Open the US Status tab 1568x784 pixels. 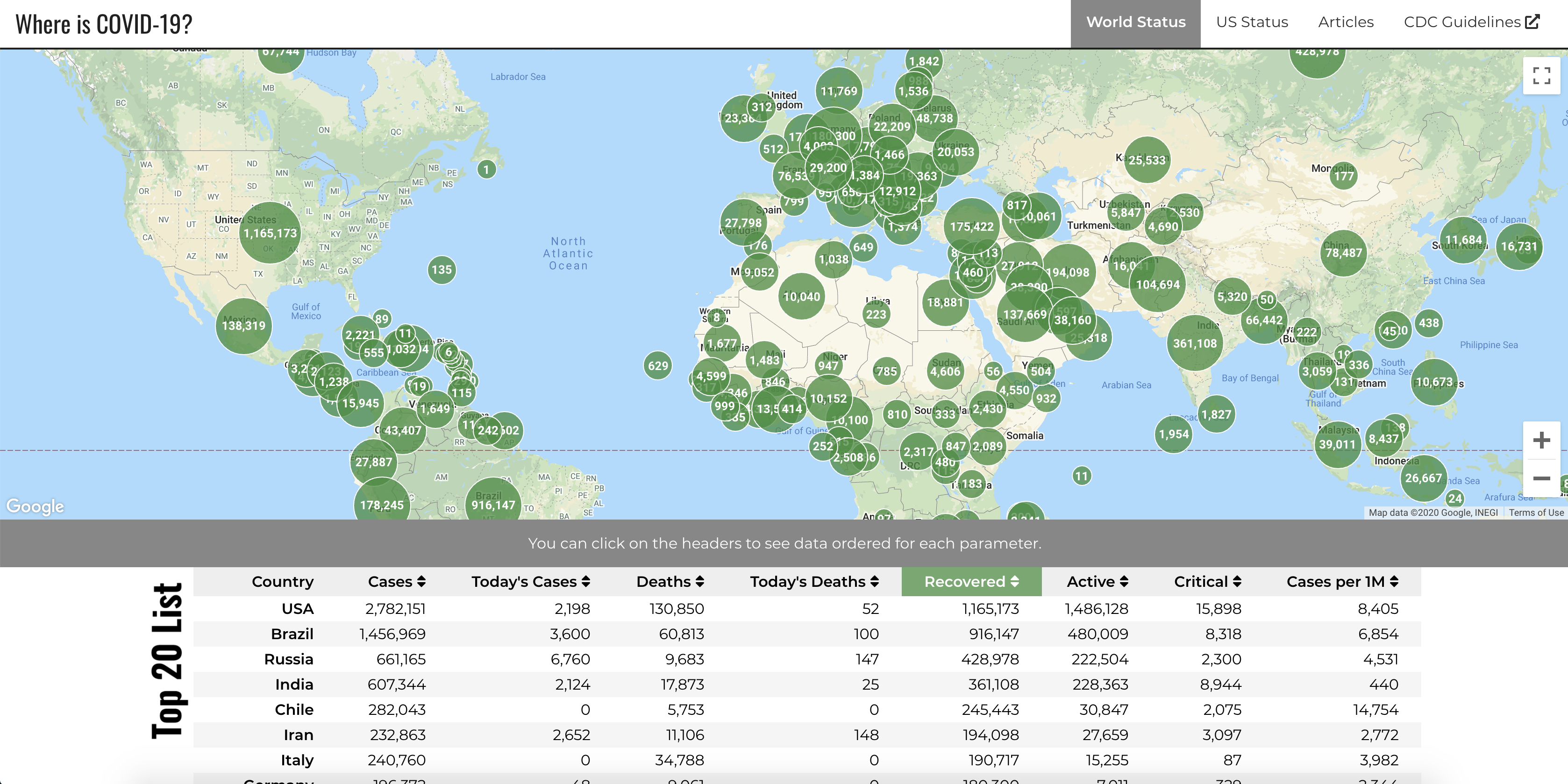tap(1252, 22)
